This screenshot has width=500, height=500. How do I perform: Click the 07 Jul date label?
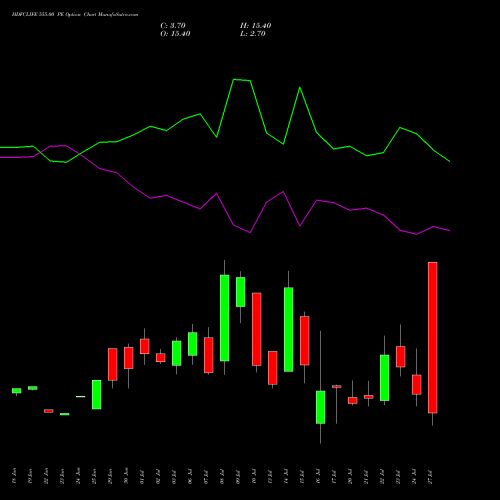coord(206,476)
